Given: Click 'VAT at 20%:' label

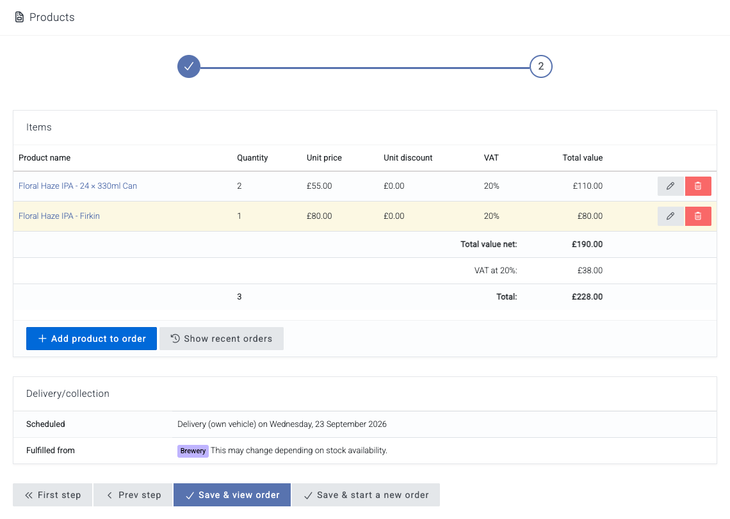Looking at the screenshot, I should (x=496, y=270).
